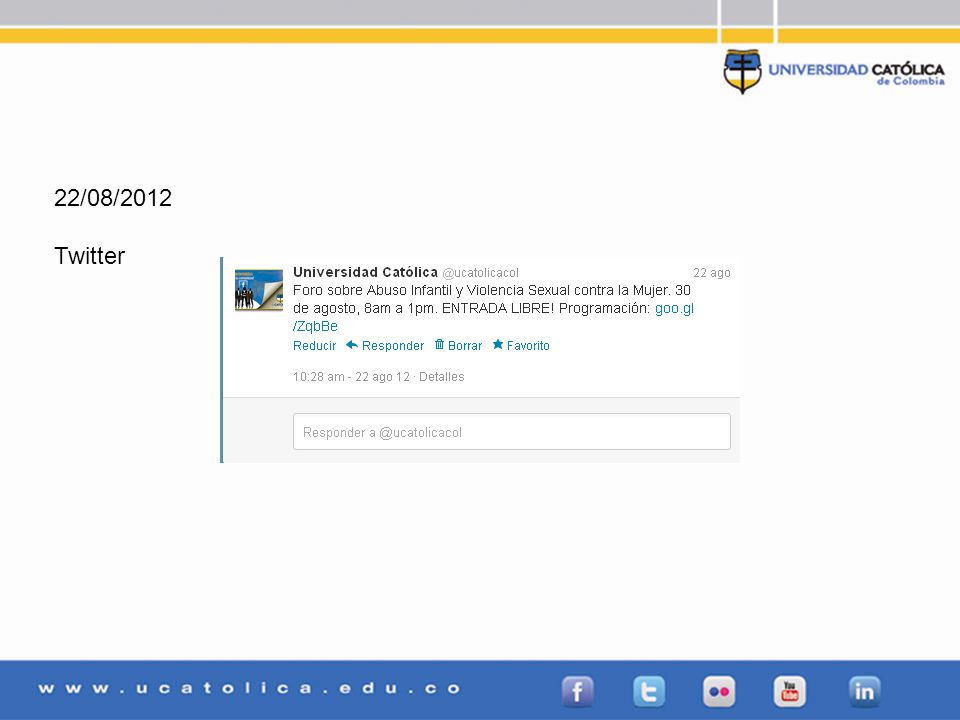Click the www.ucatolica.edu.co footer address
Image resolution: width=960 pixels, height=720 pixels.
click(249, 688)
